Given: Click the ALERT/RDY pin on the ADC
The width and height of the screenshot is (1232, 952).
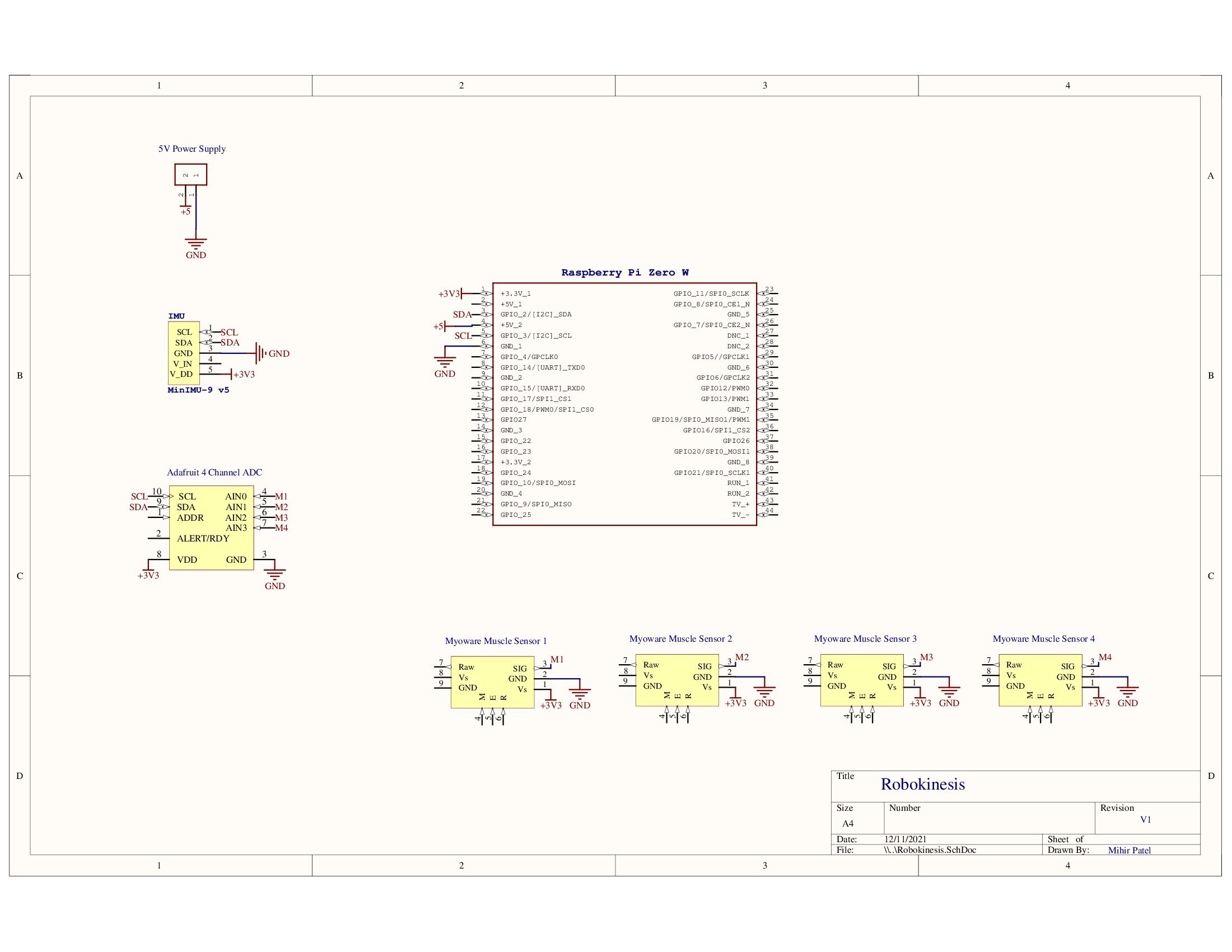Looking at the screenshot, I should coord(203,538).
